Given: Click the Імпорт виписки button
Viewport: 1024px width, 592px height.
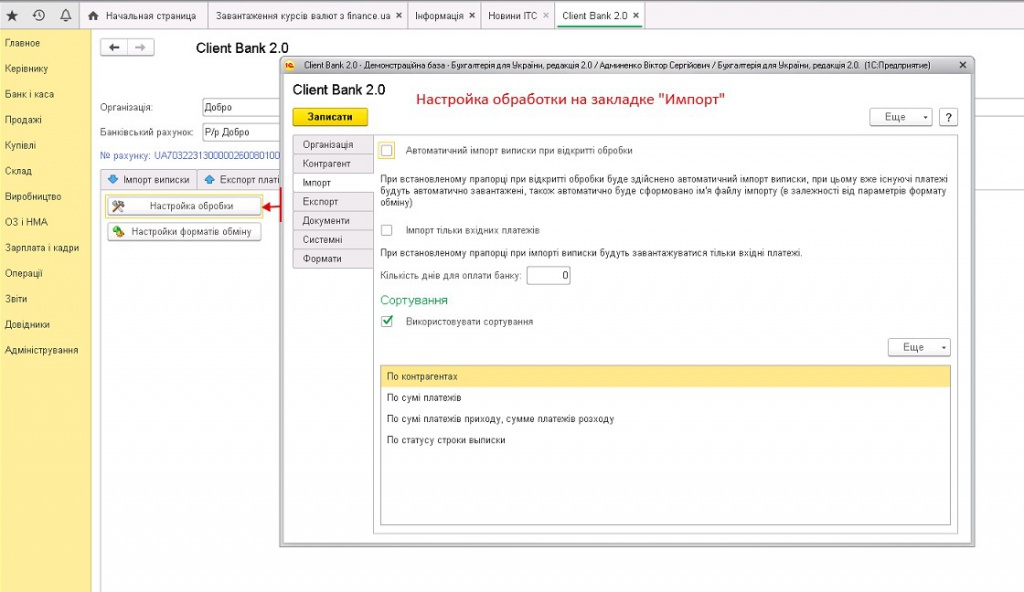Looking at the screenshot, I should tap(149, 179).
